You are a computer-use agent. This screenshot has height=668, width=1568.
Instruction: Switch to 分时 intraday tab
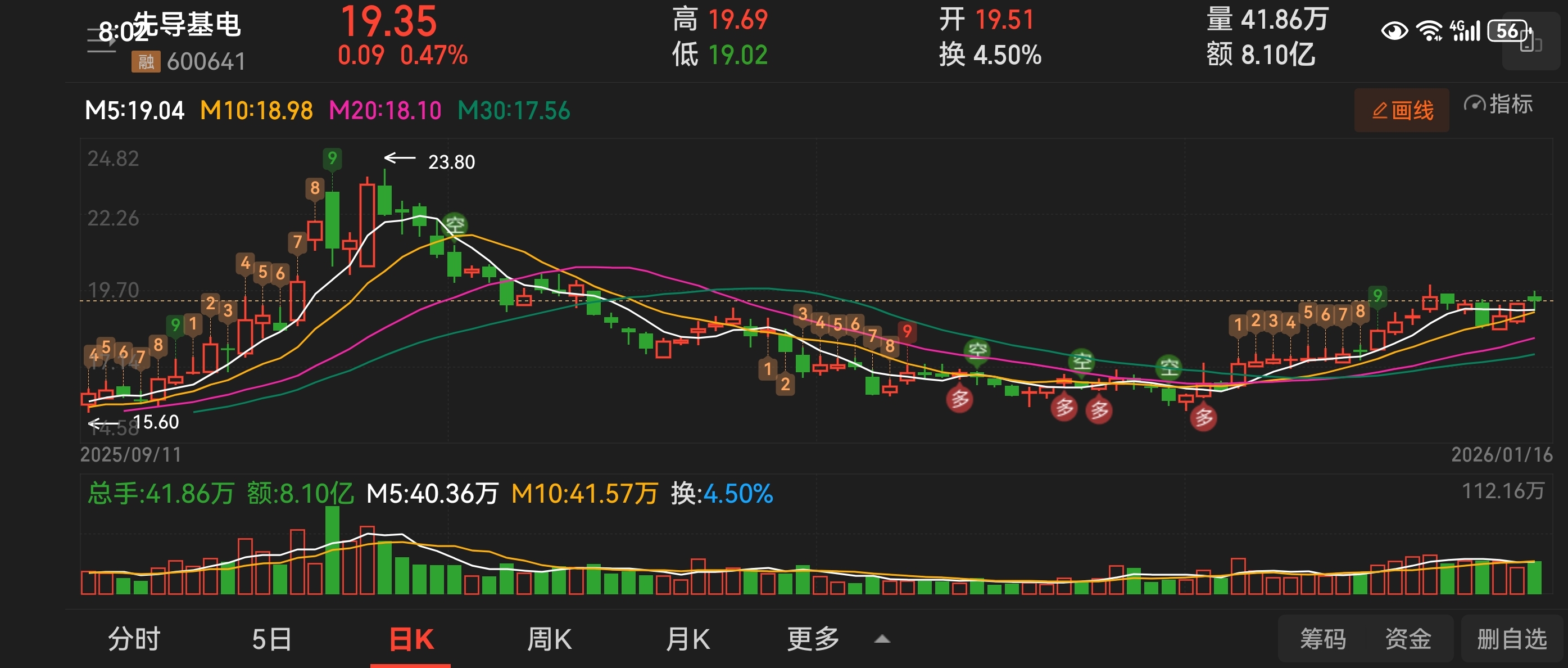click(x=134, y=639)
